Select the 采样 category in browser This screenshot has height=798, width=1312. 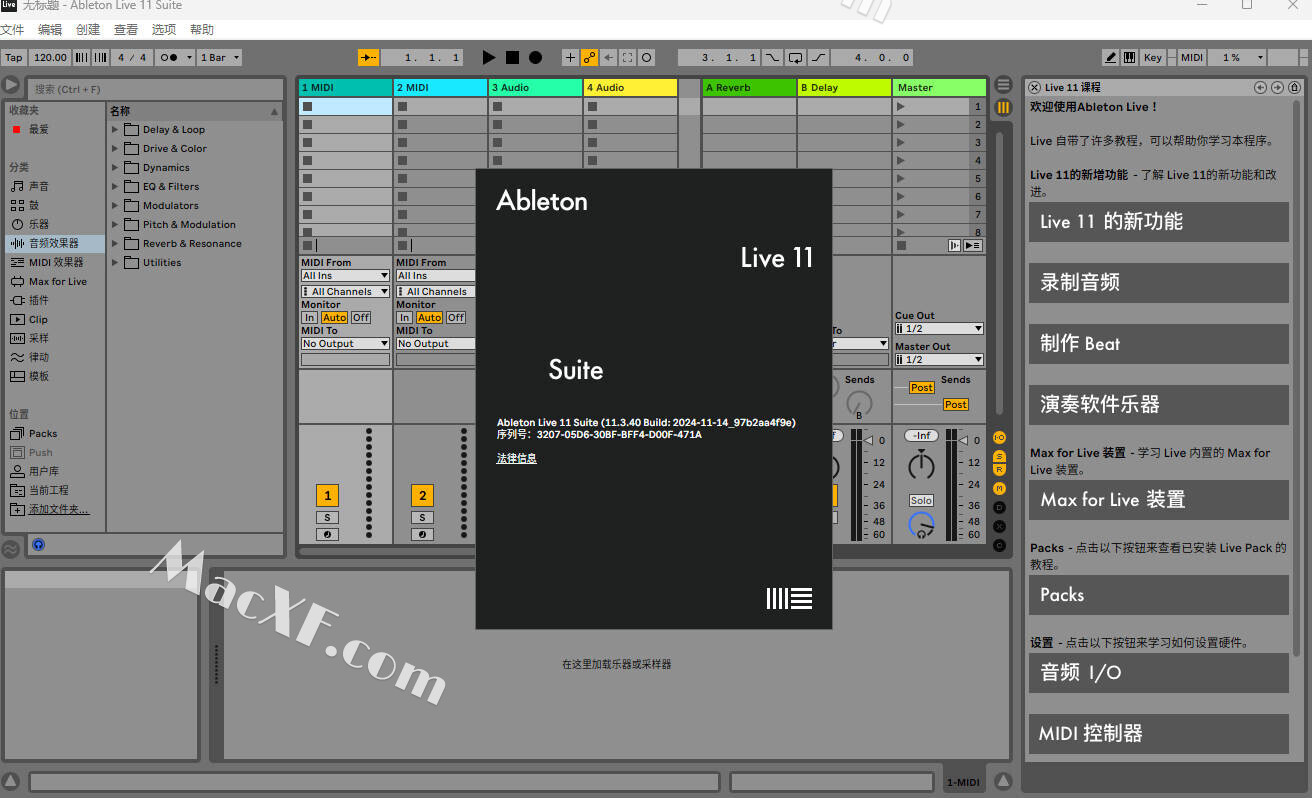point(54,338)
